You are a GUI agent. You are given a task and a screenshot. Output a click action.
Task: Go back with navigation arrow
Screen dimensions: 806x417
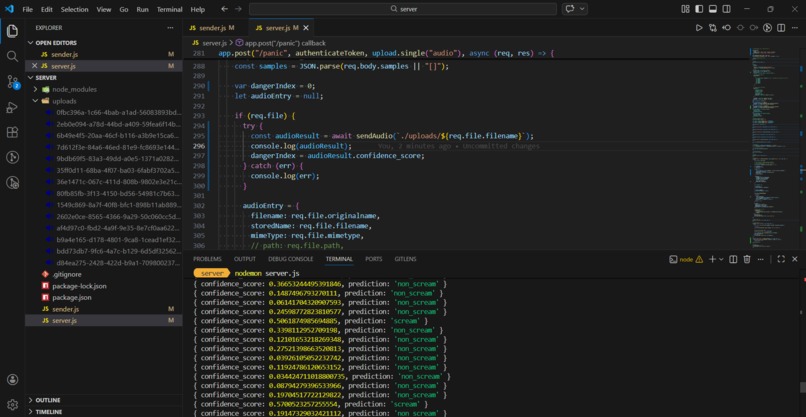click(x=224, y=9)
